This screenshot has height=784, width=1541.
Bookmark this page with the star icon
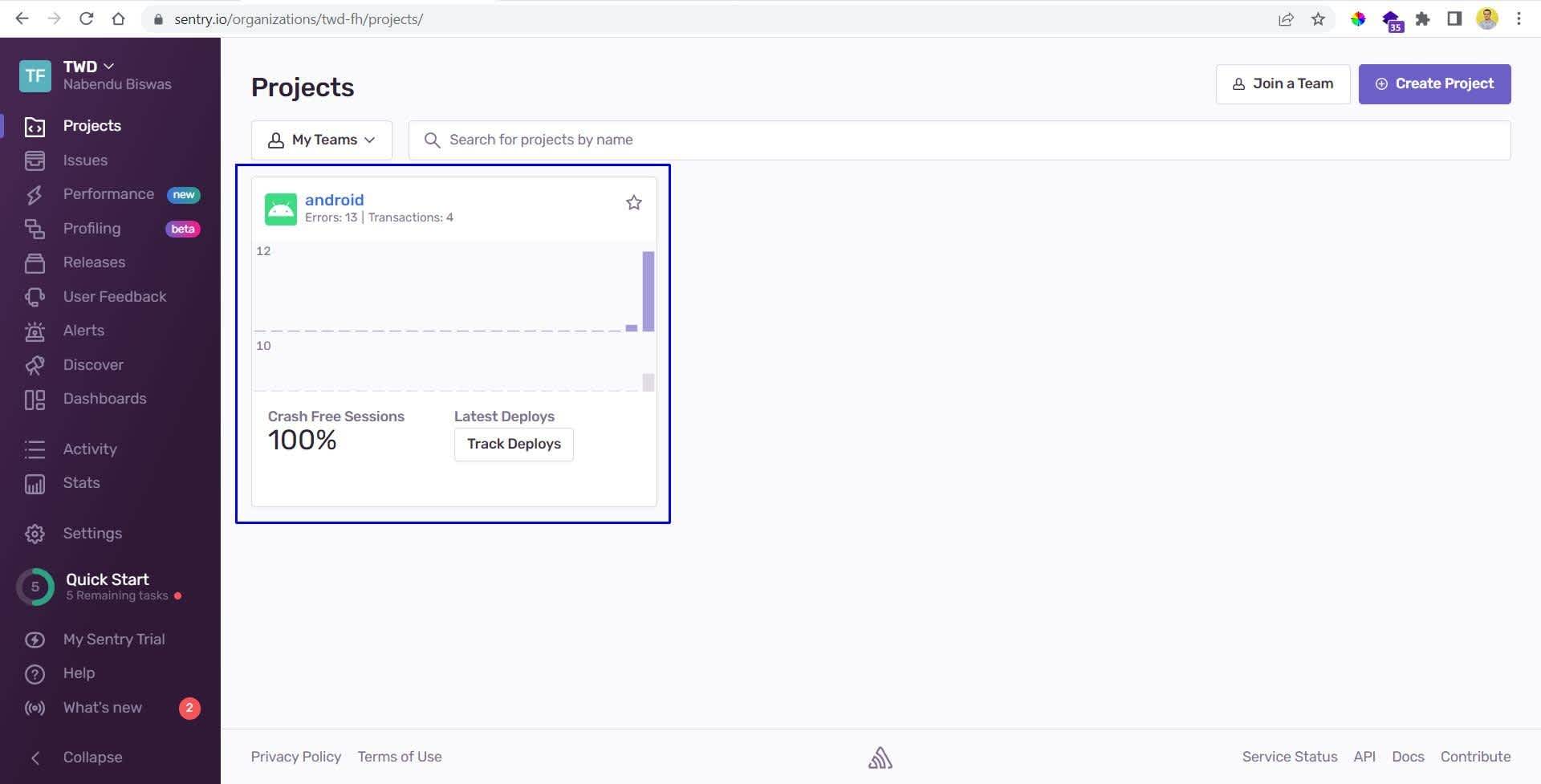1318,18
